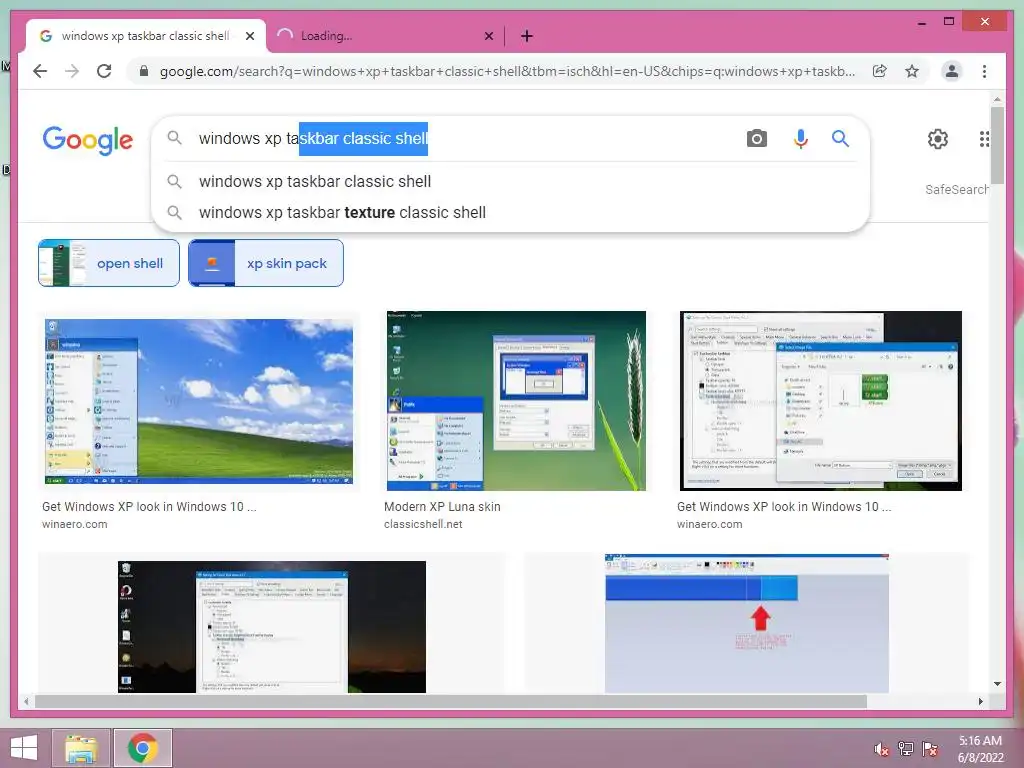Click the classicshell.net source link
The height and width of the screenshot is (768, 1024).
click(x=423, y=524)
